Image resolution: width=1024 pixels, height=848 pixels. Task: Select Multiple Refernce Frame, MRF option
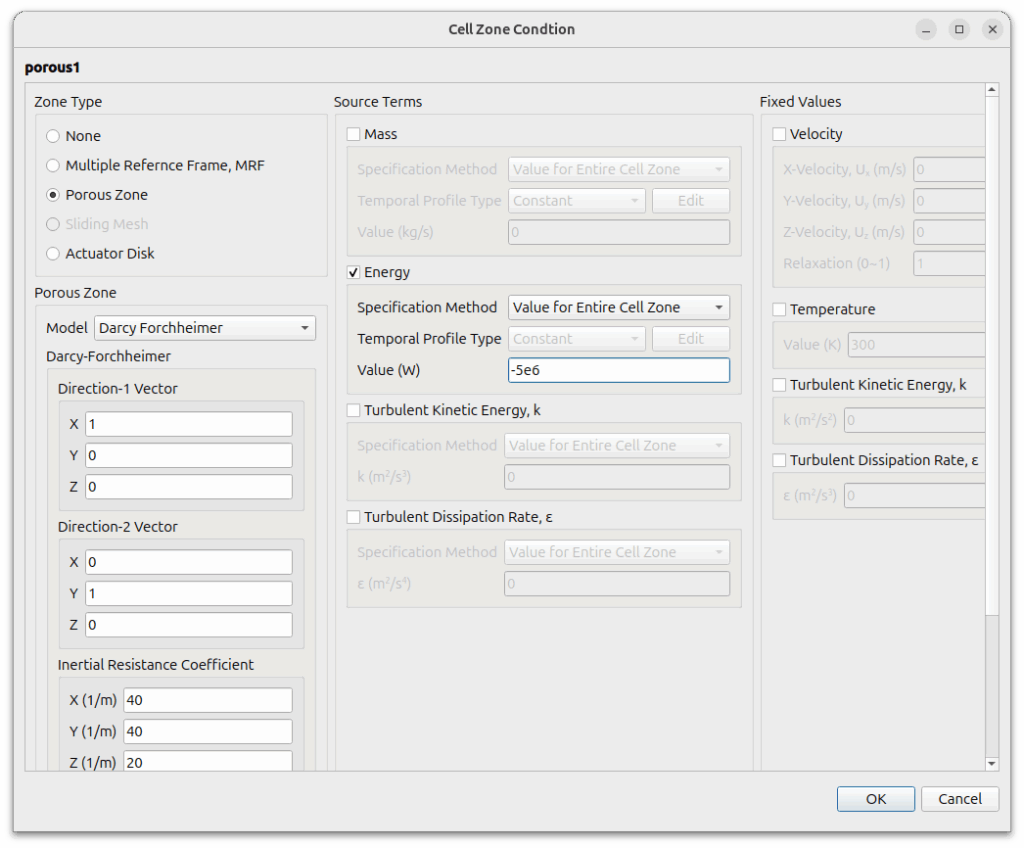[53, 165]
